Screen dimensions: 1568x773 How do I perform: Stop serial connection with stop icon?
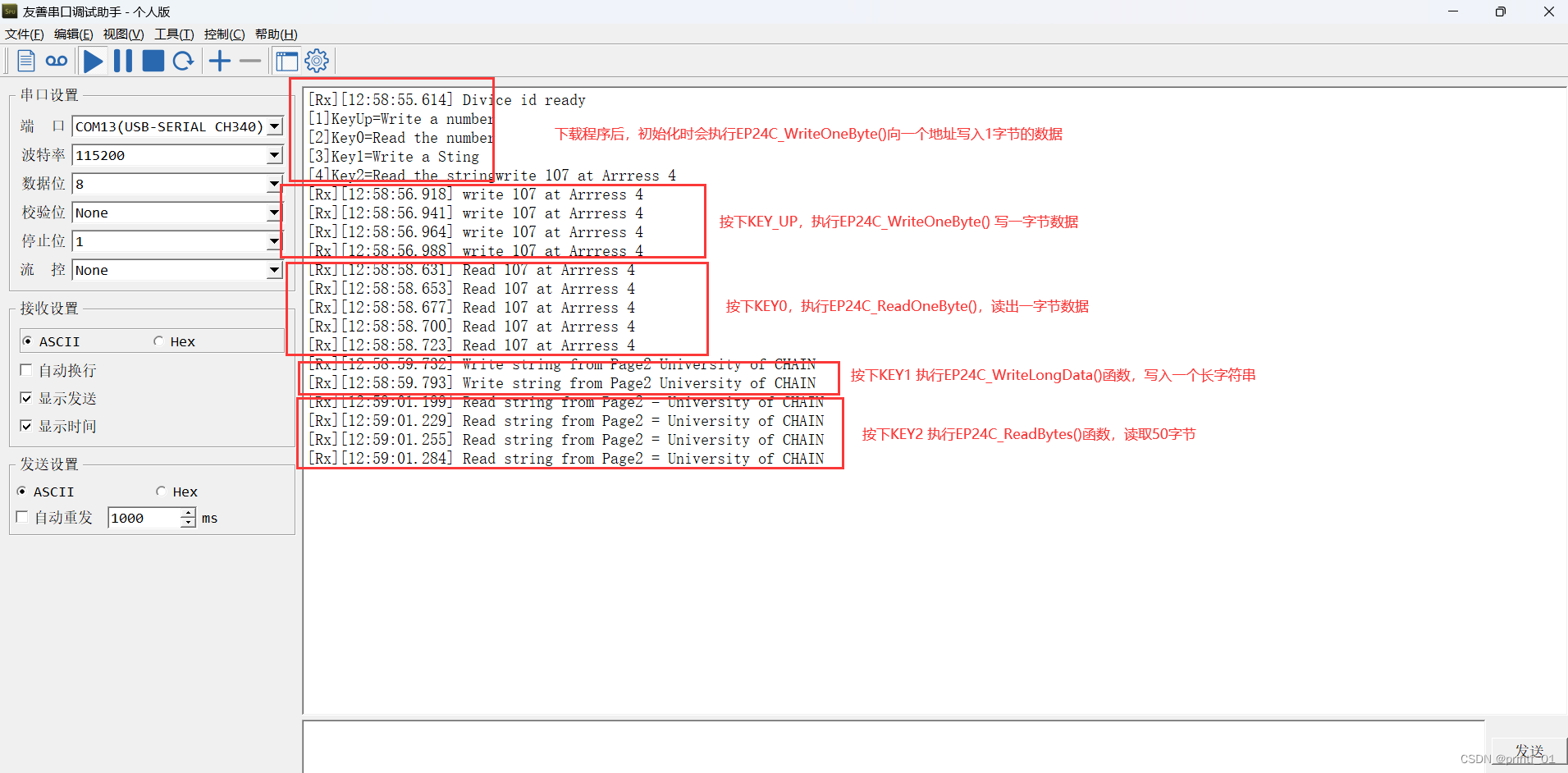pos(153,61)
